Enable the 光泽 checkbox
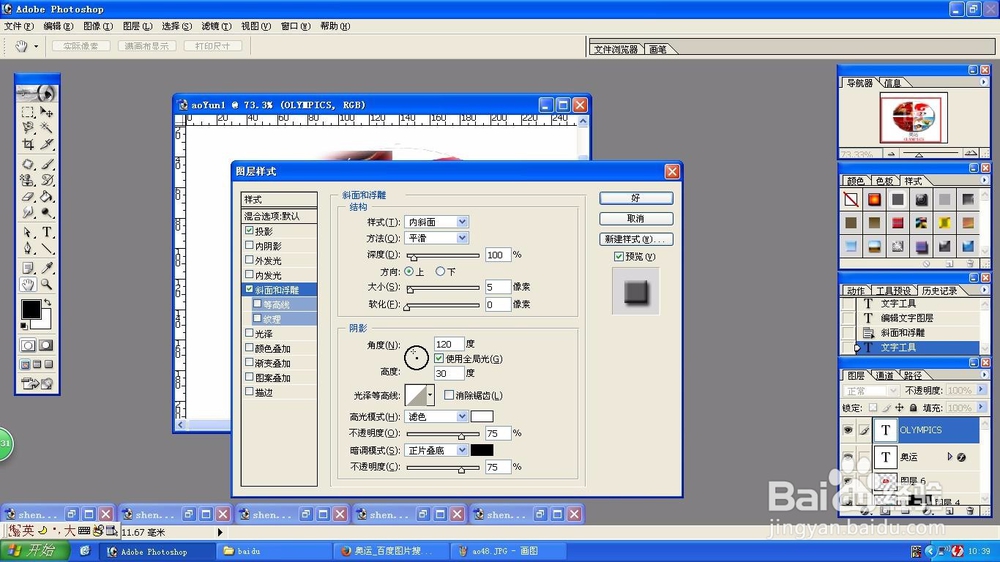Image resolution: width=1000 pixels, height=562 pixels. click(249, 333)
